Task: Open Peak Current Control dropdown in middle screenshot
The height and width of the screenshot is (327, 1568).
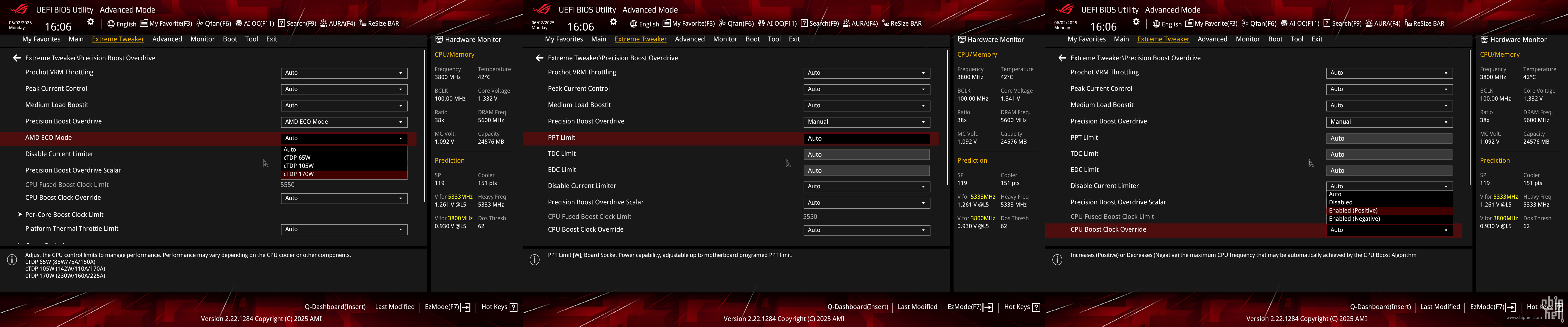Action: pyautogui.click(x=867, y=89)
